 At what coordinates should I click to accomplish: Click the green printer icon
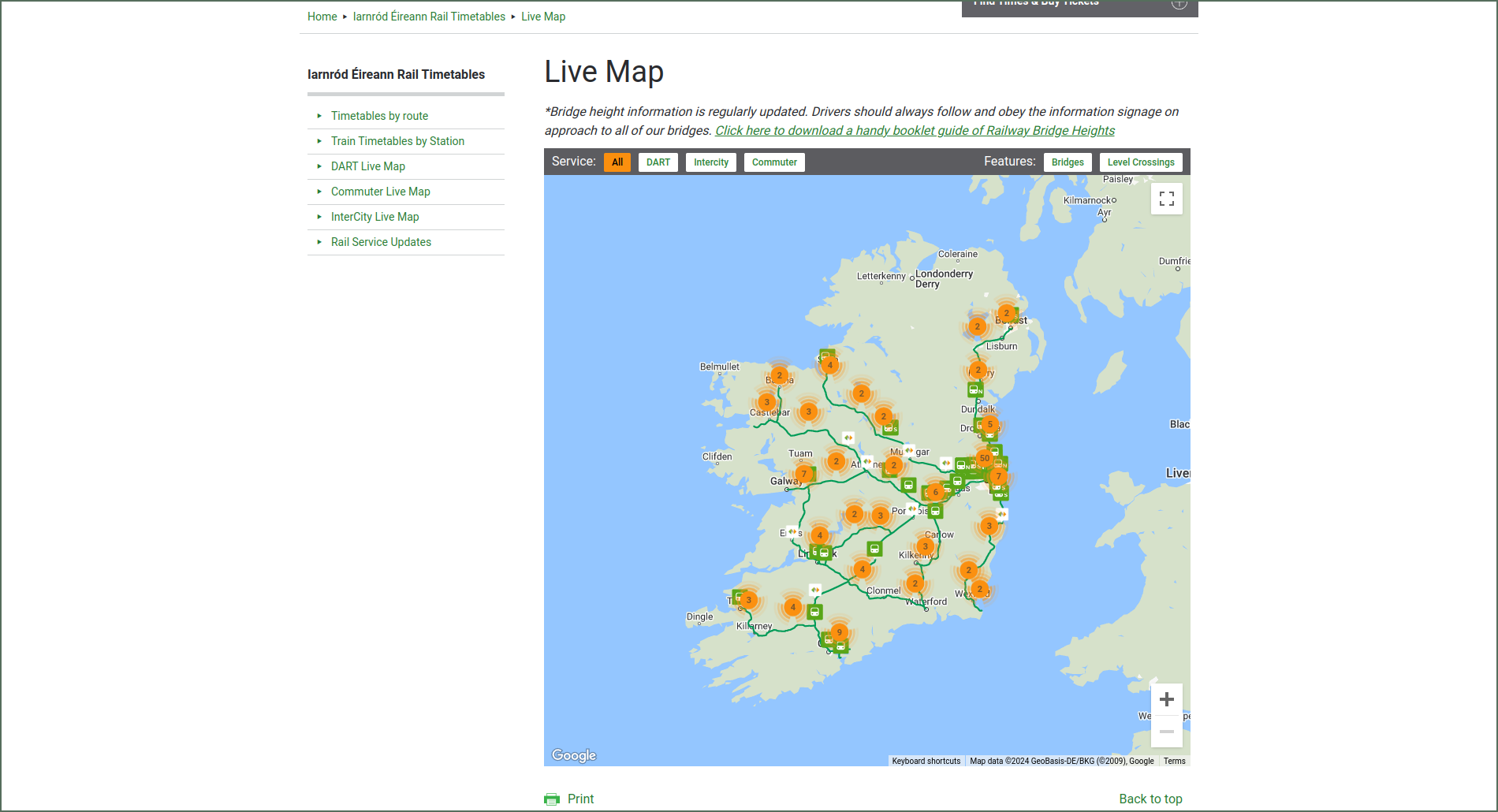tap(551, 799)
